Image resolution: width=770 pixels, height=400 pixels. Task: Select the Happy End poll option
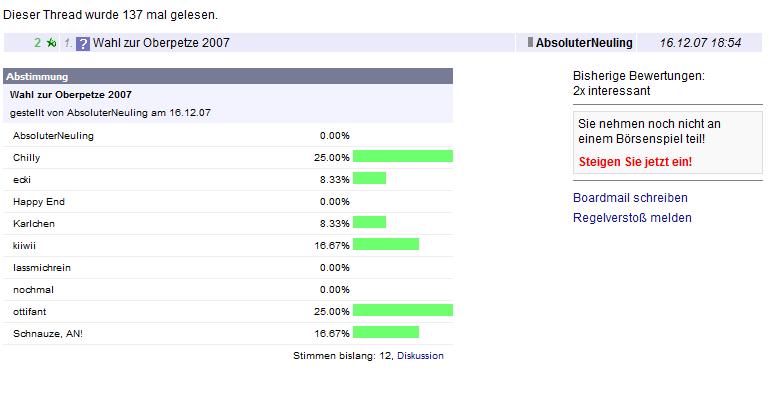(x=228, y=202)
